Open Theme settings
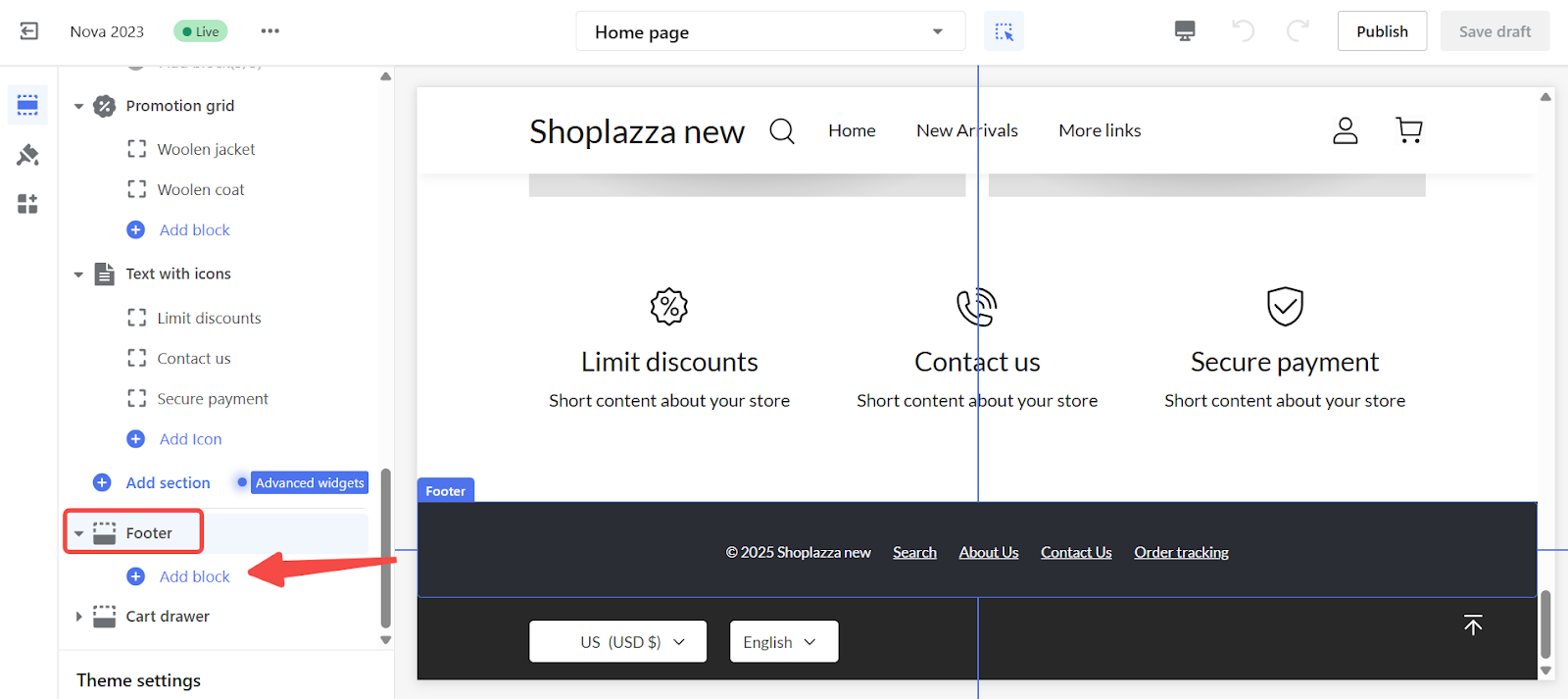This screenshot has height=699, width=1568. (138, 680)
